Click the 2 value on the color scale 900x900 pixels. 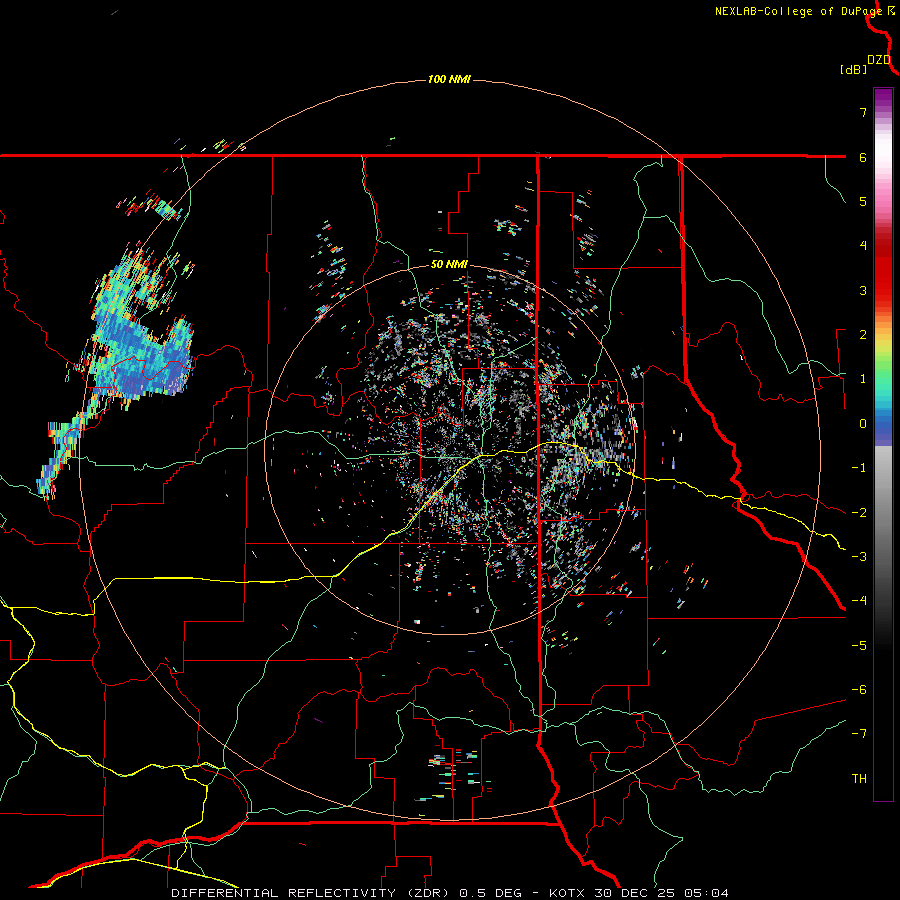click(863, 335)
